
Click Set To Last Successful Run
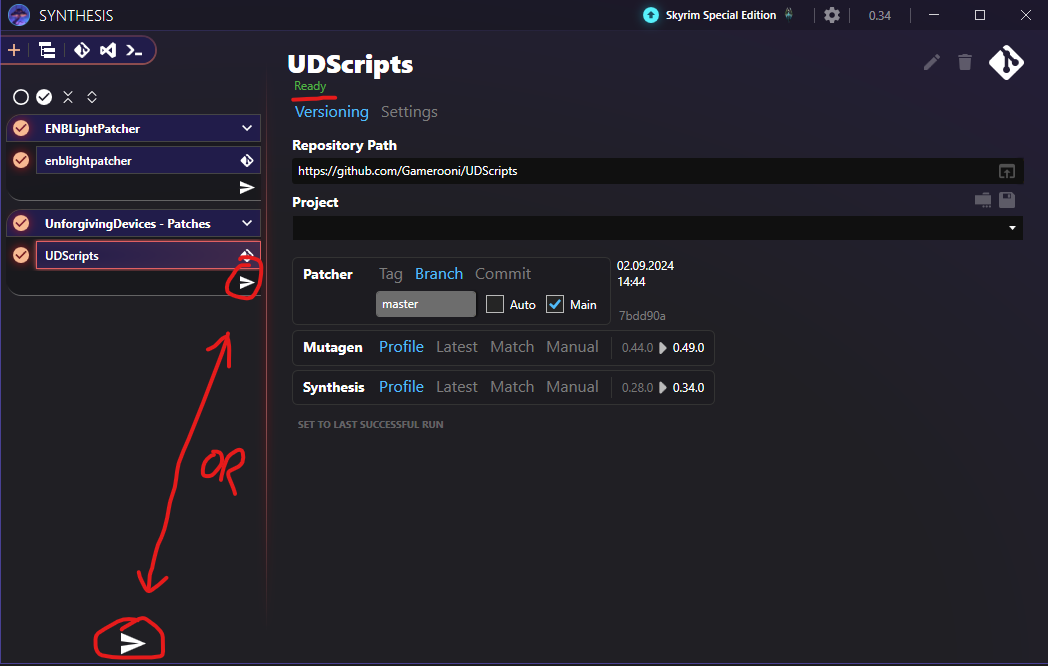point(370,425)
